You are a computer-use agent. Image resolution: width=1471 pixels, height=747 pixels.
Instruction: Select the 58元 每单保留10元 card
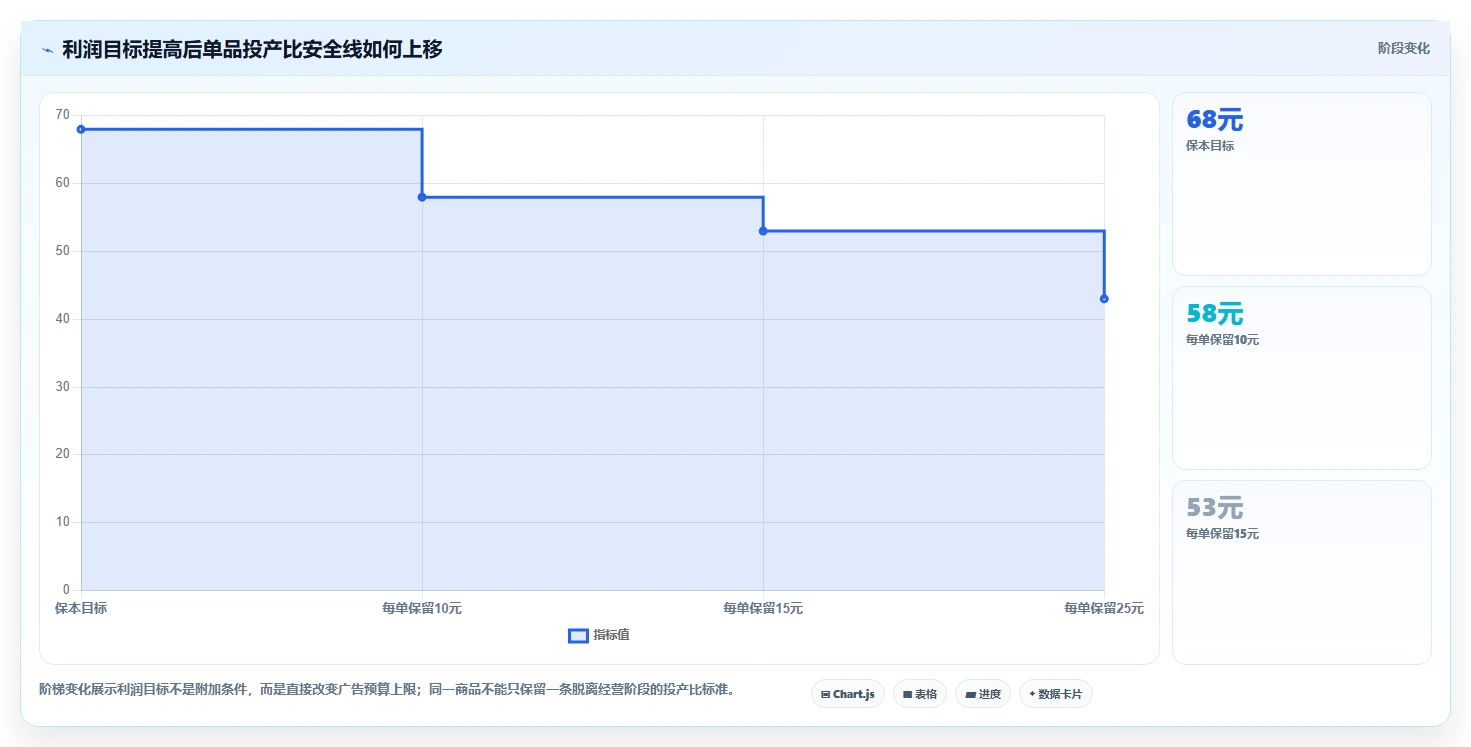[1302, 378]
